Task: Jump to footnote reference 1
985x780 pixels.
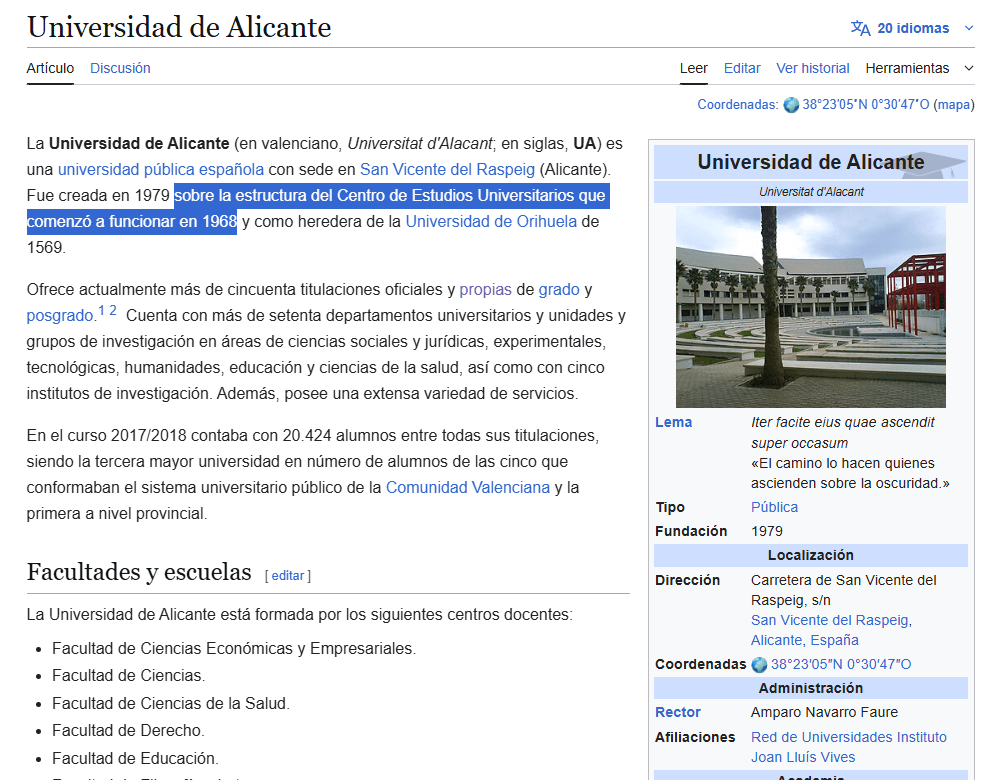Action: tap(102, 310)
